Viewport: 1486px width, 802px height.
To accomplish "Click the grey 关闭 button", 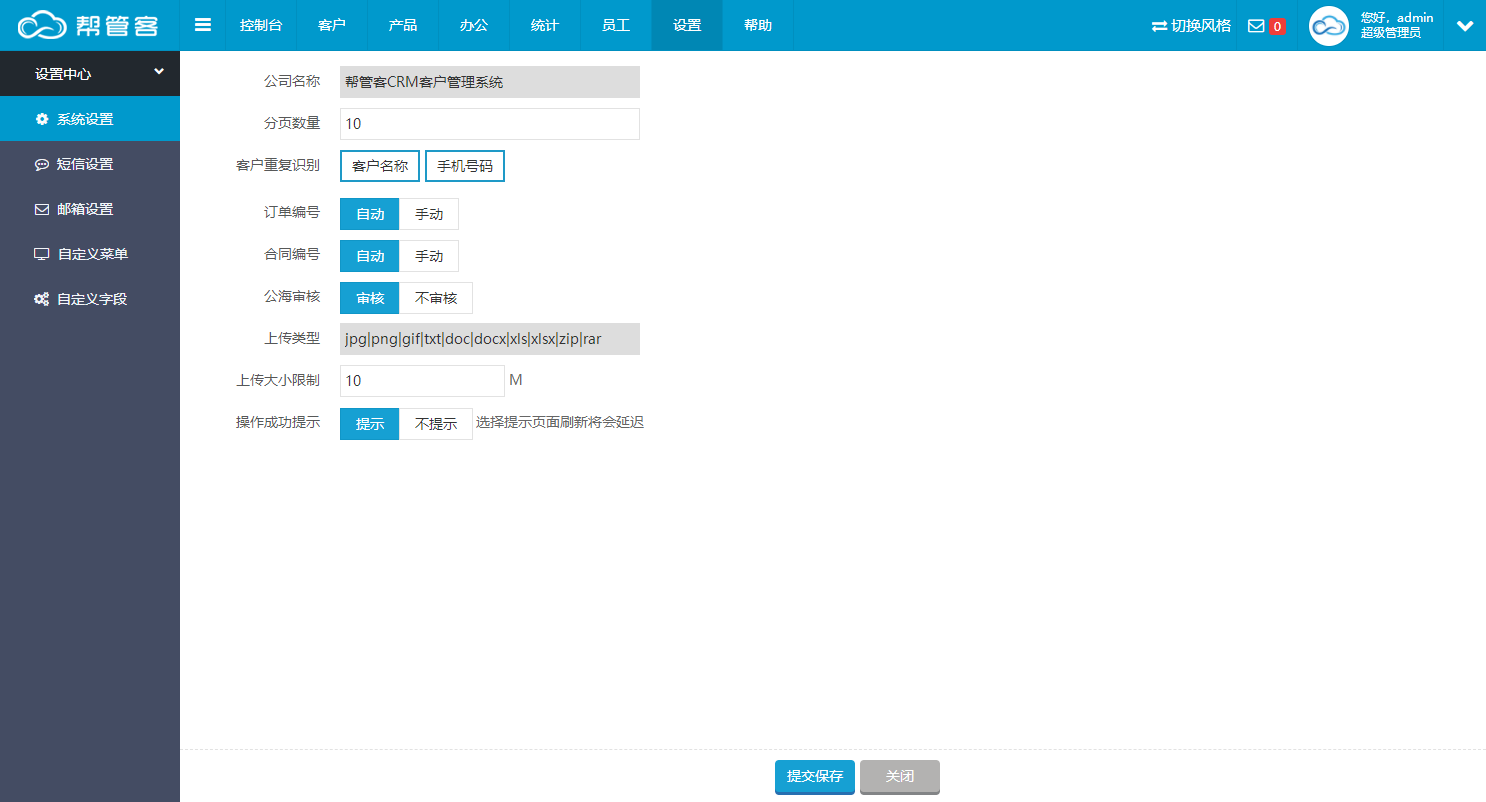I will pos(900,777).
